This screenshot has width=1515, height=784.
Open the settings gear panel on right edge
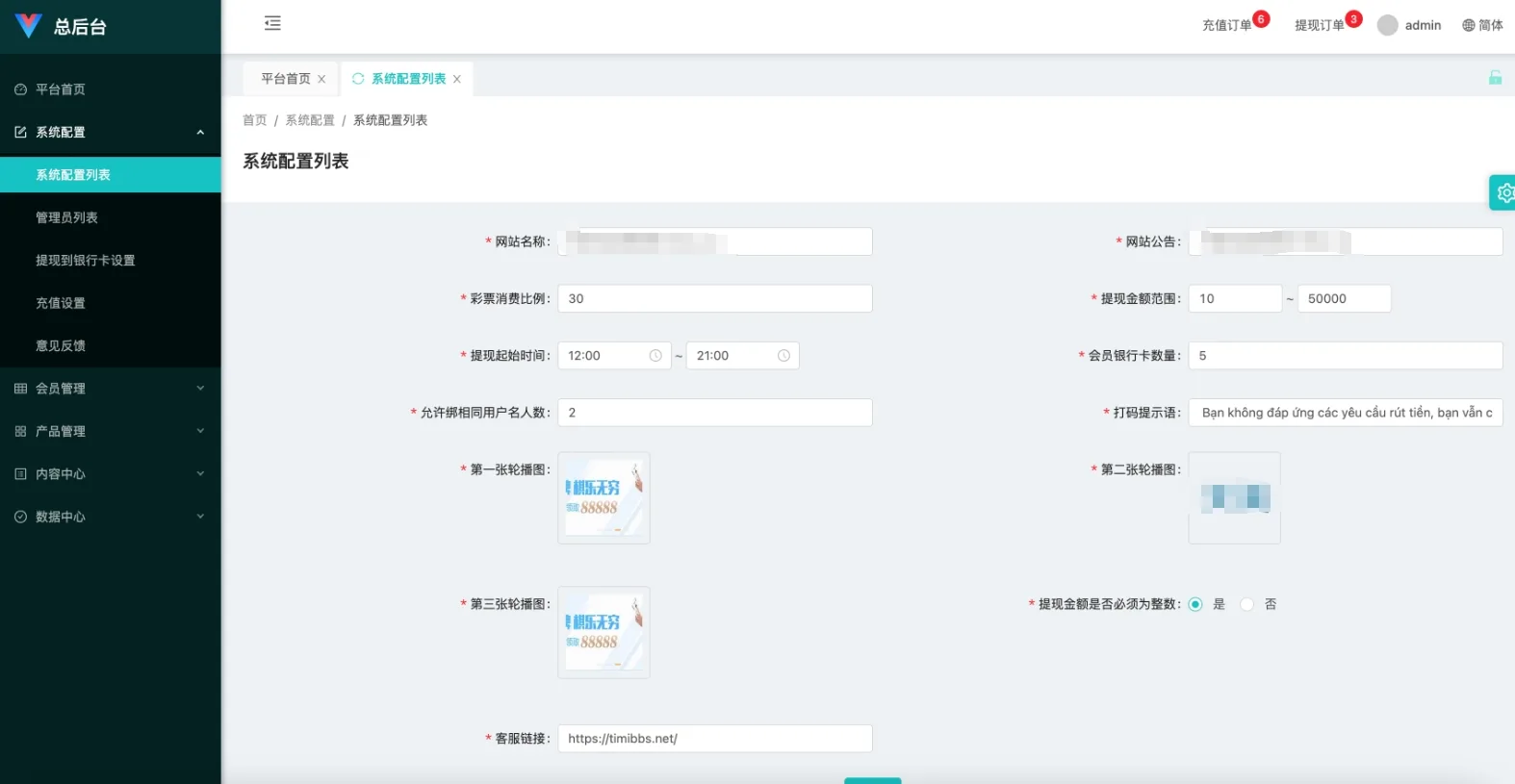[1503, 192]
